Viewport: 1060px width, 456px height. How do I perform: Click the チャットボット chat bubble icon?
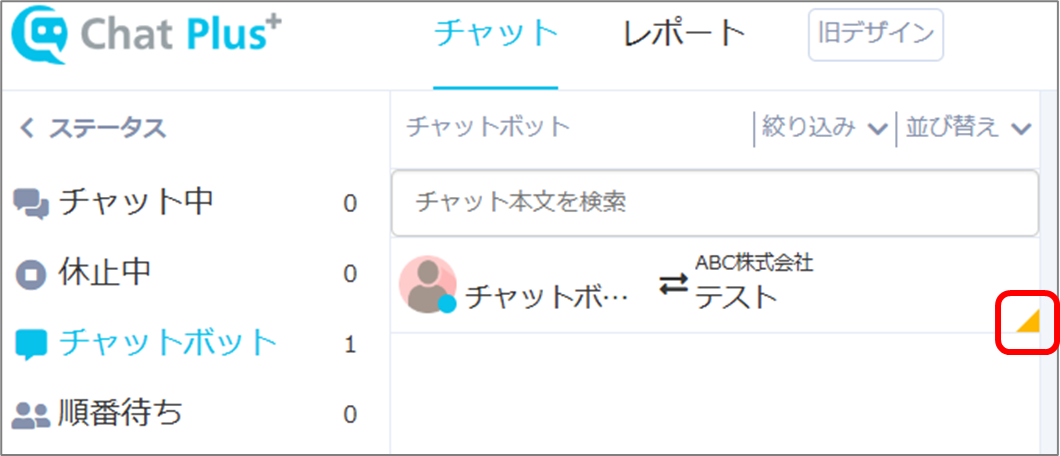pyautogui.click(x=30, y=345)
